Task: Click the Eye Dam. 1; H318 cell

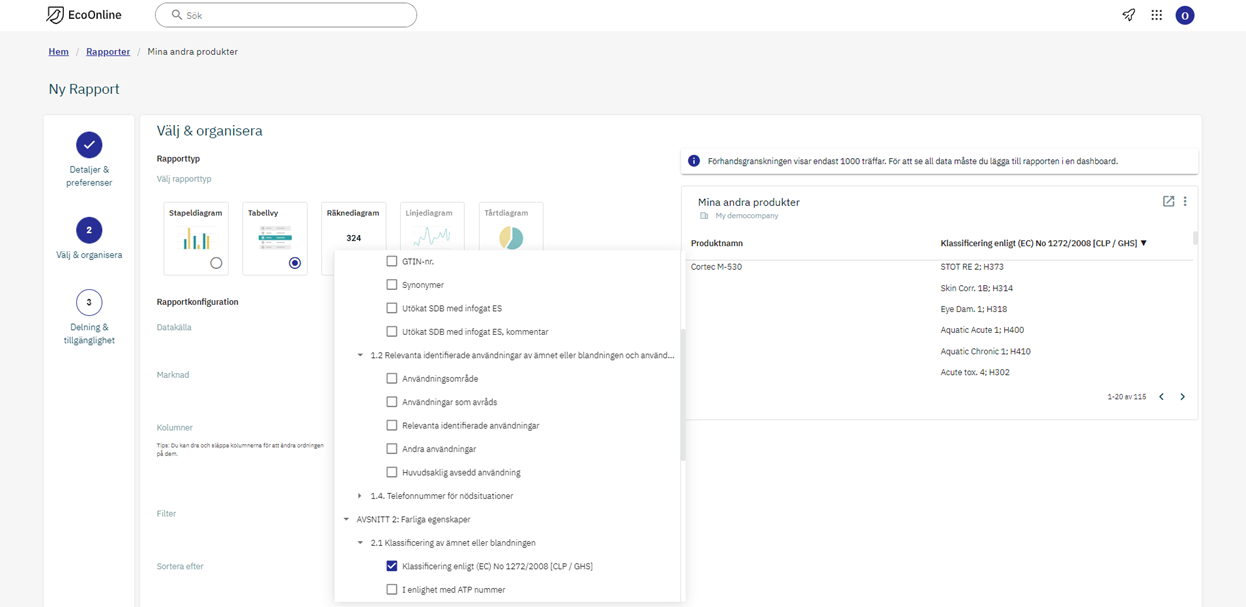Action: click(x=974, y=309)
